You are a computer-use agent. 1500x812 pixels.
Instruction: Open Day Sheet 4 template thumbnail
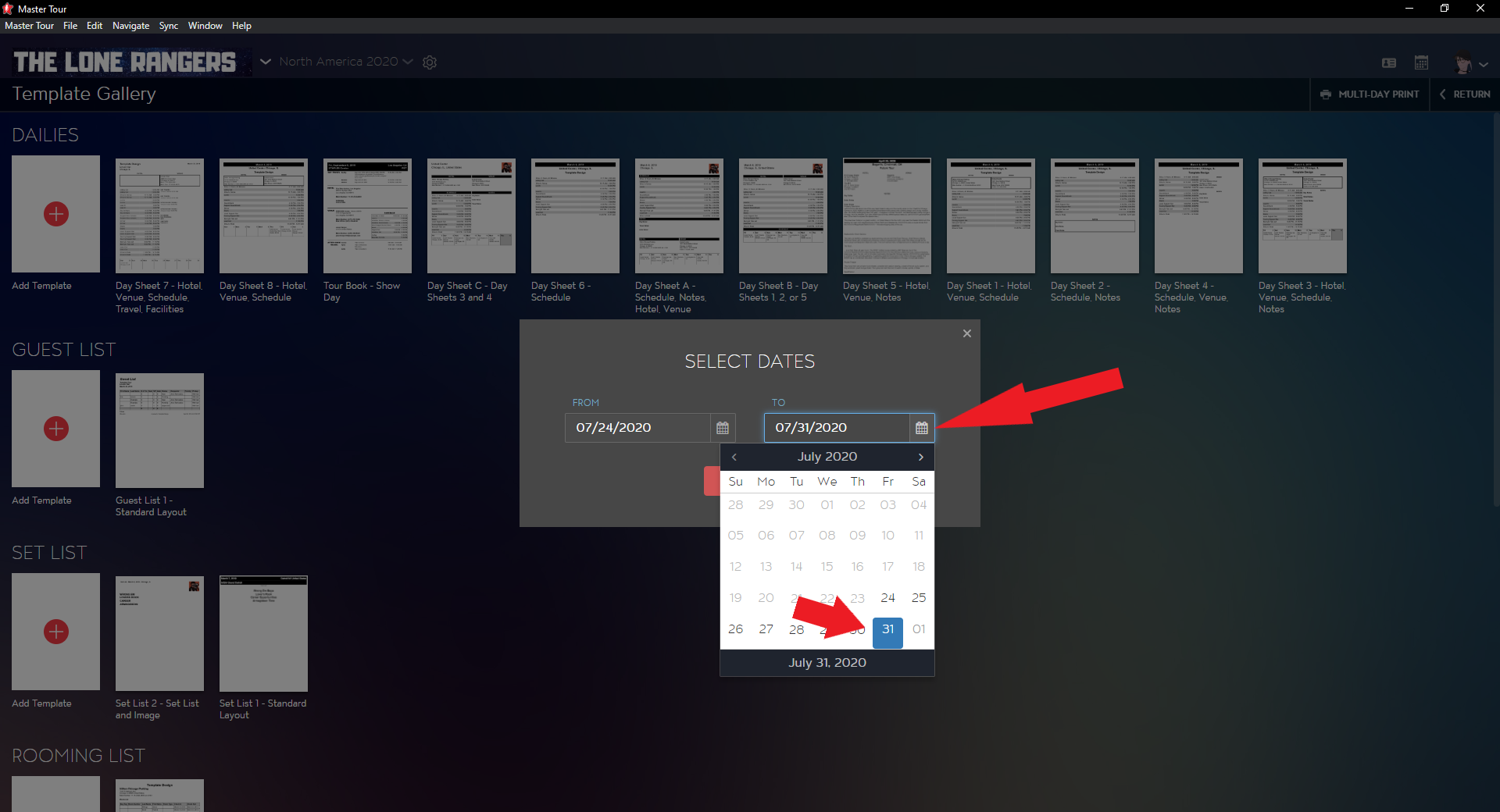[1198, 215]
